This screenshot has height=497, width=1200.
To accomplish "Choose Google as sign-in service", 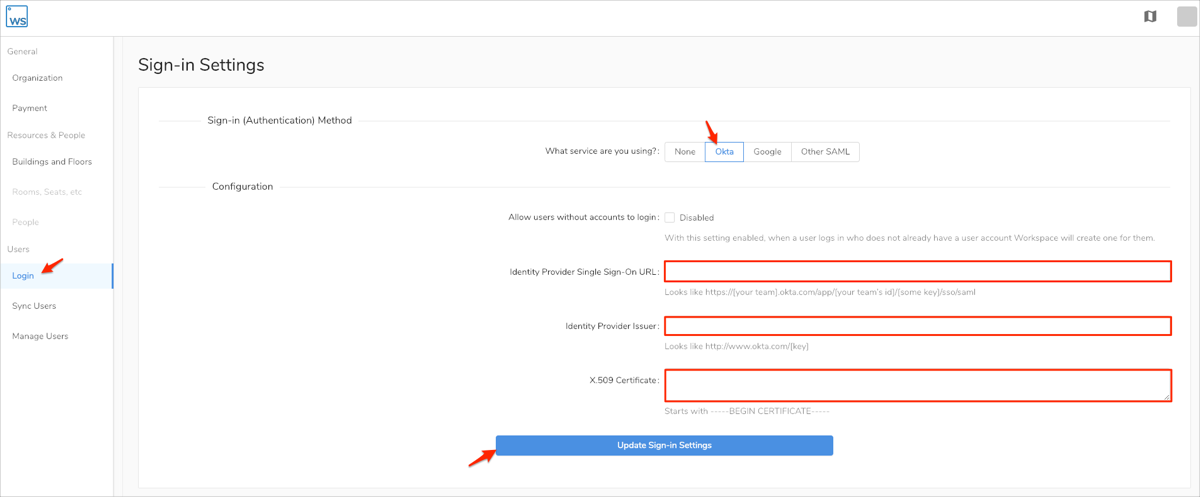I will click(x=767, y=152).
